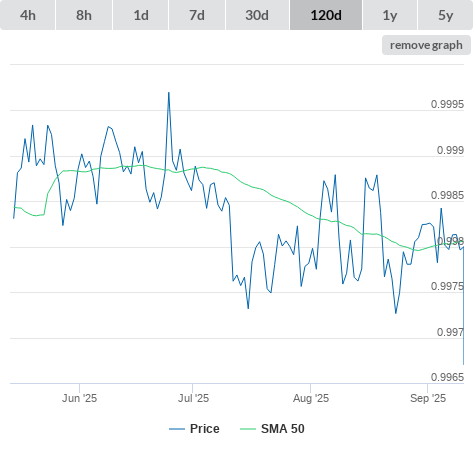Image resolution: width=474 pixels, height=455 pixels.
Task: Open the 7d time range tab
Action: point(197,15)
